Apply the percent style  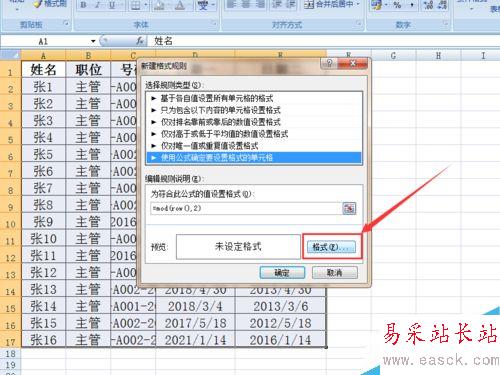(x=397, y=5)
